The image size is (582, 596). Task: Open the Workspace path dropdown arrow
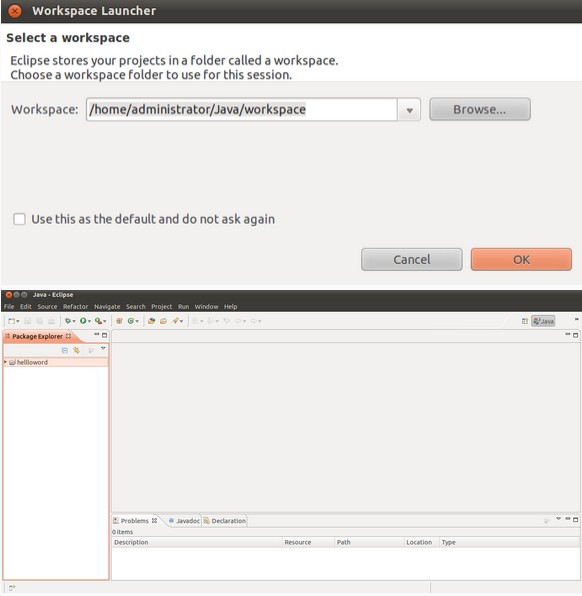(x=409, y=110)
